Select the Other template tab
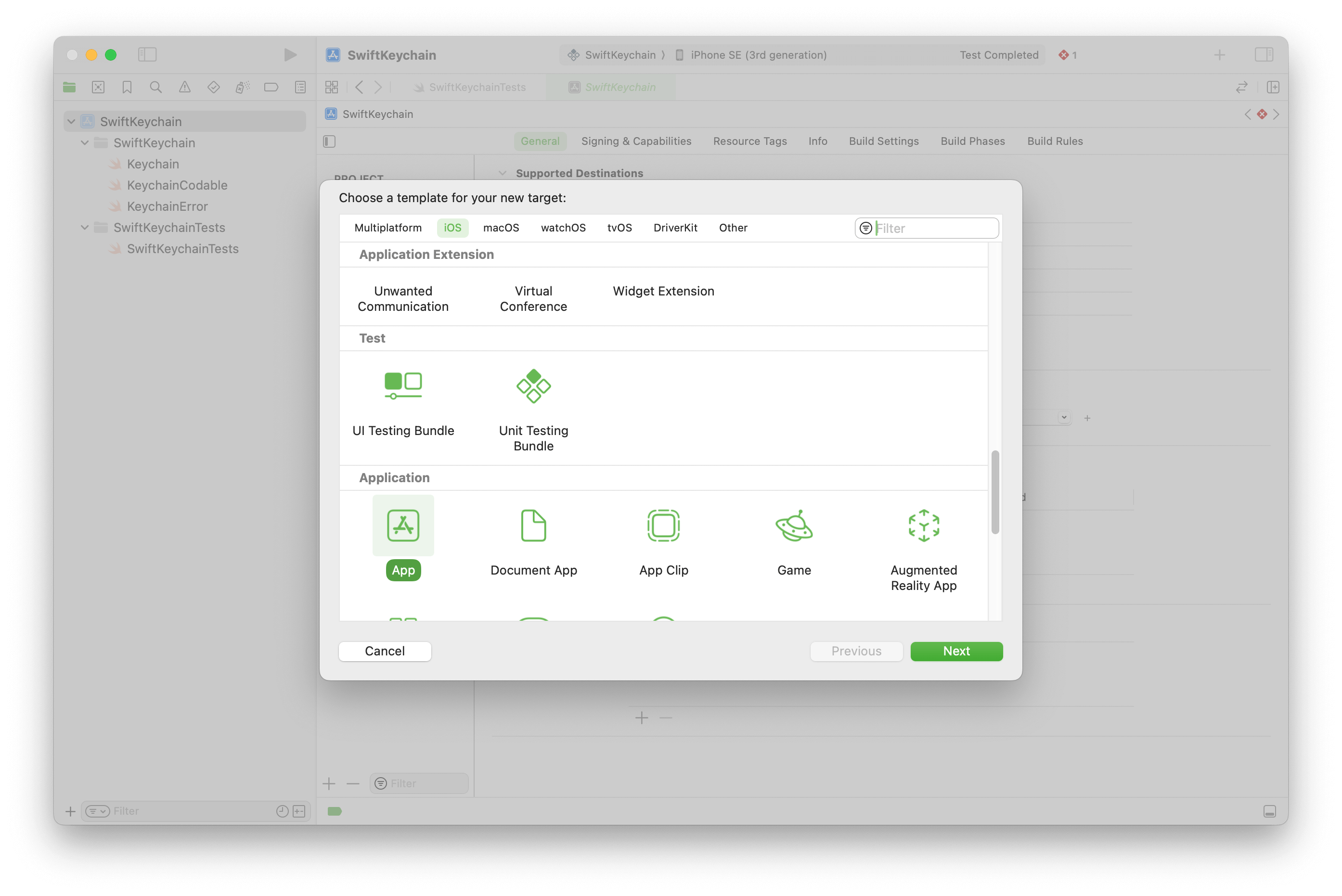 click(x=733, y=228)
